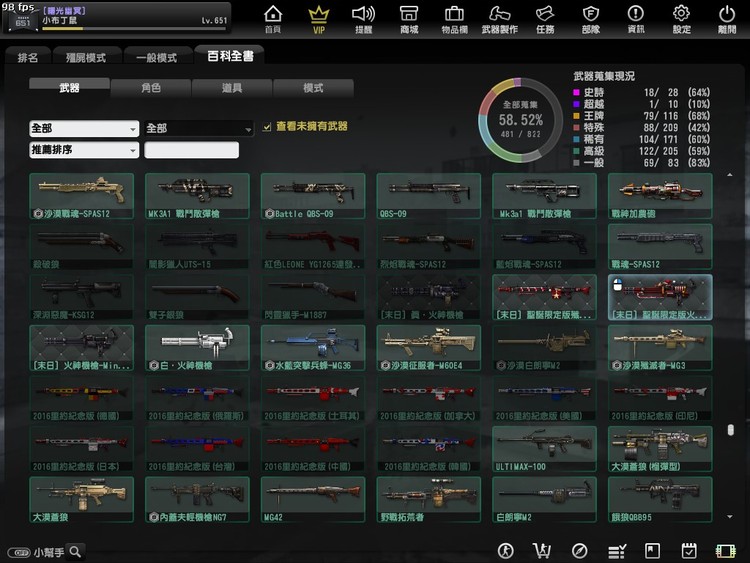Open the VIP crown icon
The width and height of the screenshot is (750, 563).
(x=319, y=19)
